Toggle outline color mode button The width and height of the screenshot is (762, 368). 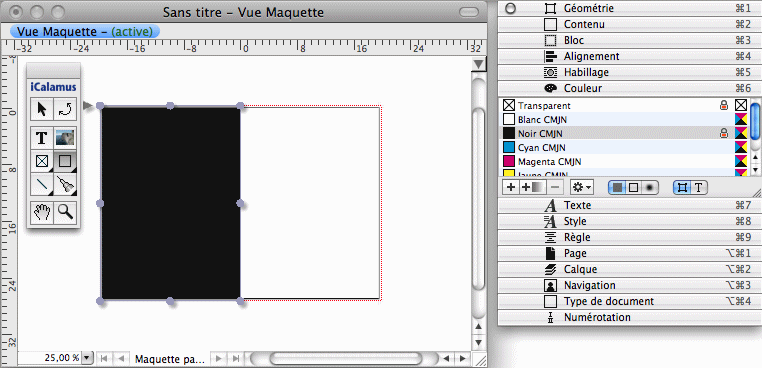click(633, 188)
